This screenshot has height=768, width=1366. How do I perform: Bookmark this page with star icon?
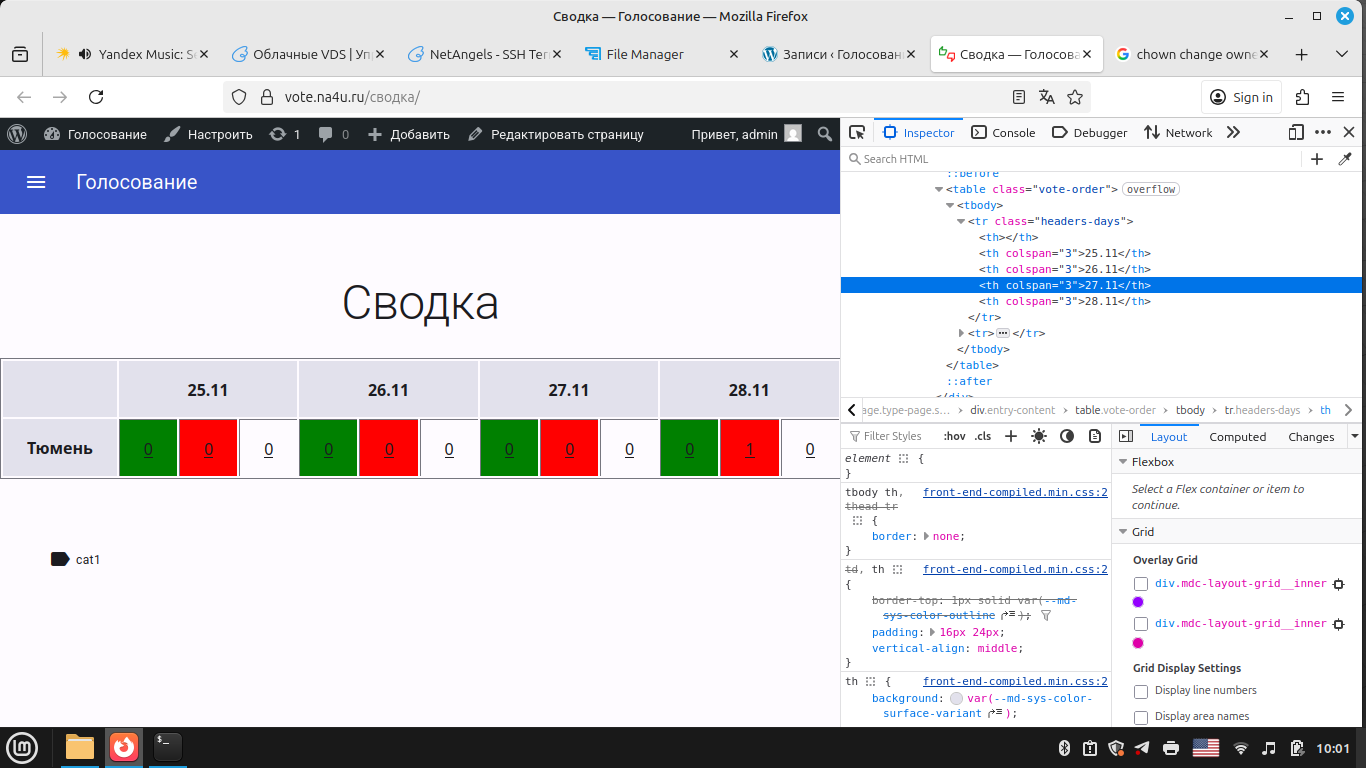(1075, 97)
